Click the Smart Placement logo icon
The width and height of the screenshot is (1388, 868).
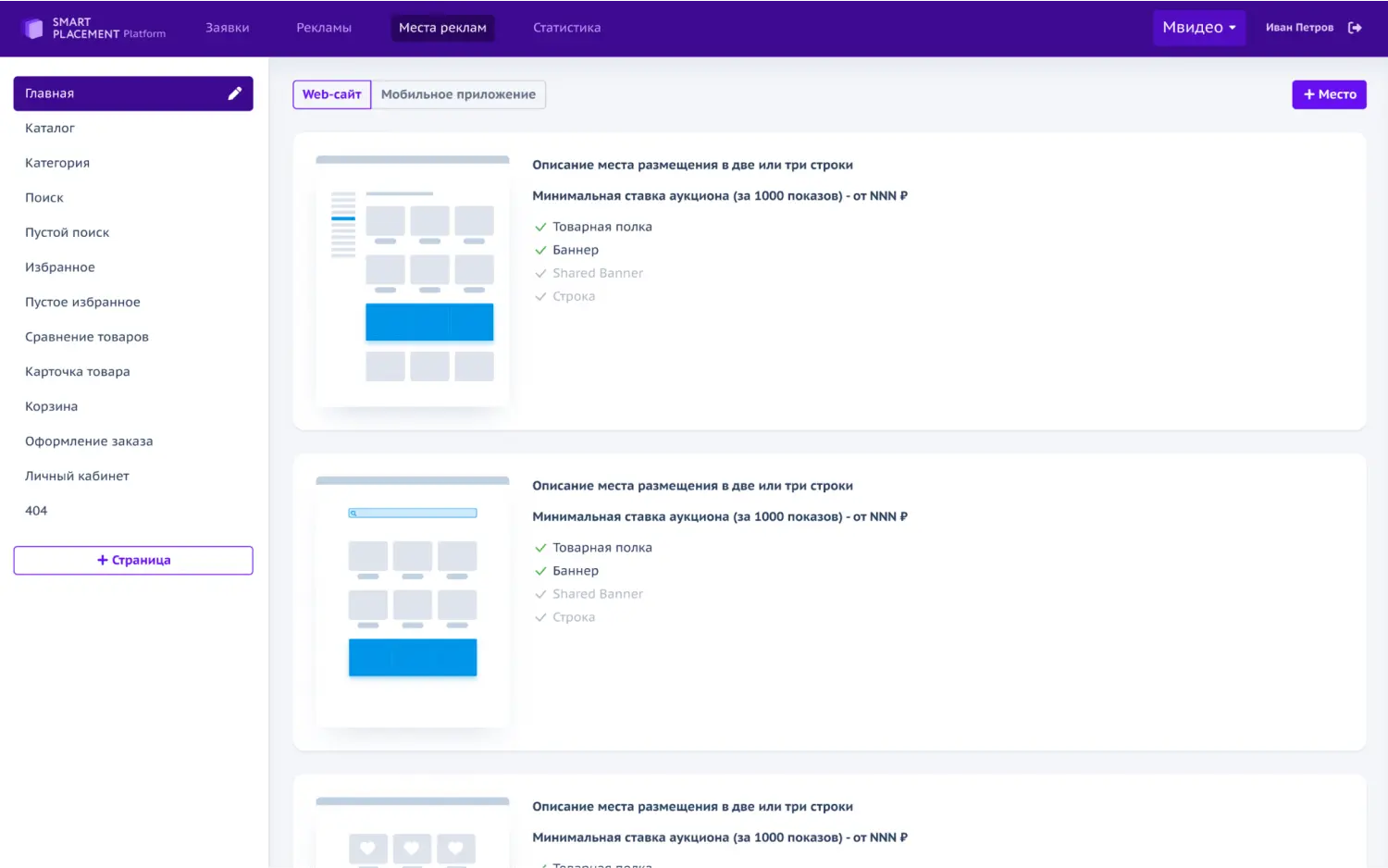point(33,28)
